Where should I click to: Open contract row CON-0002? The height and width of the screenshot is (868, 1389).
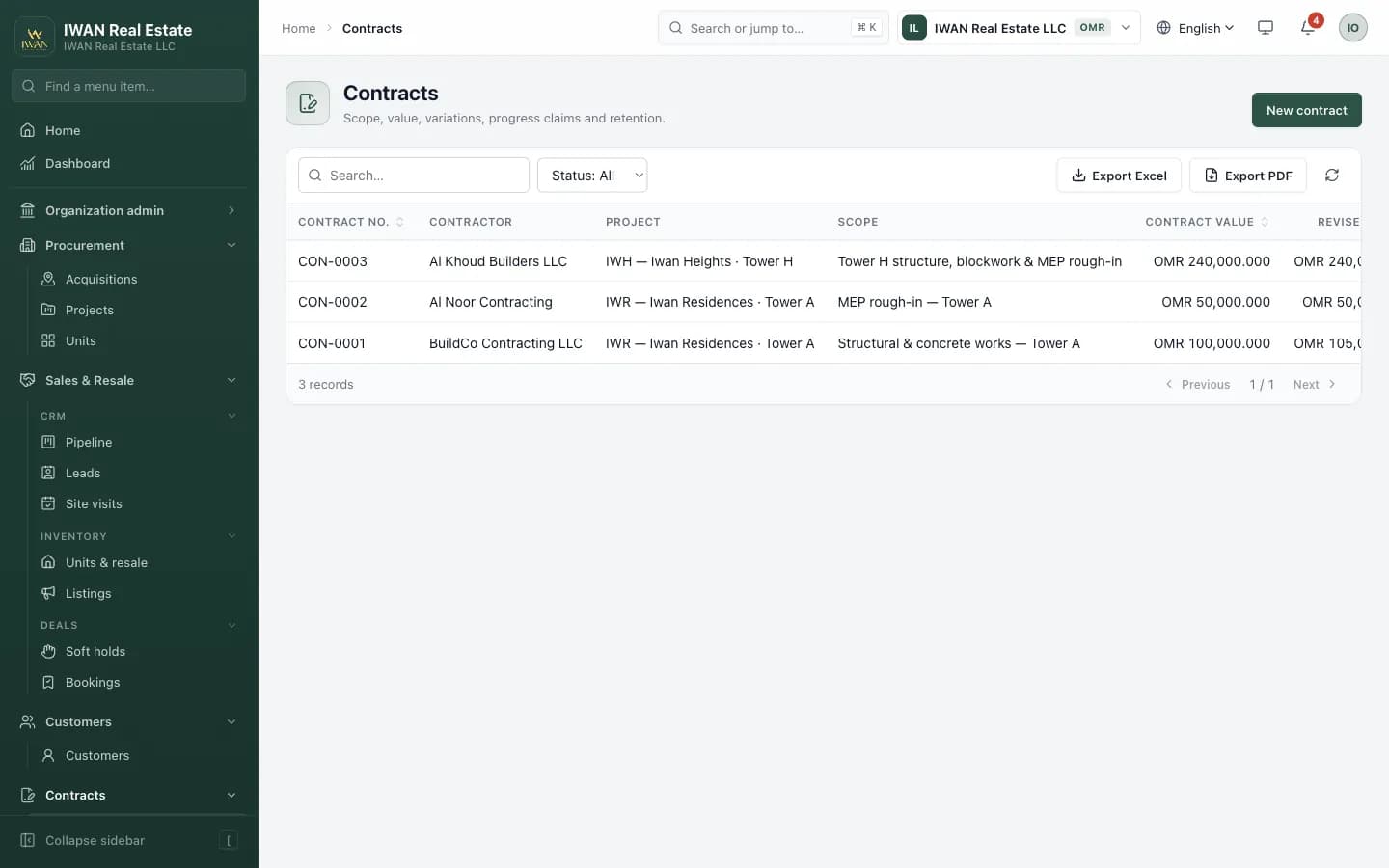pos(823,302)
